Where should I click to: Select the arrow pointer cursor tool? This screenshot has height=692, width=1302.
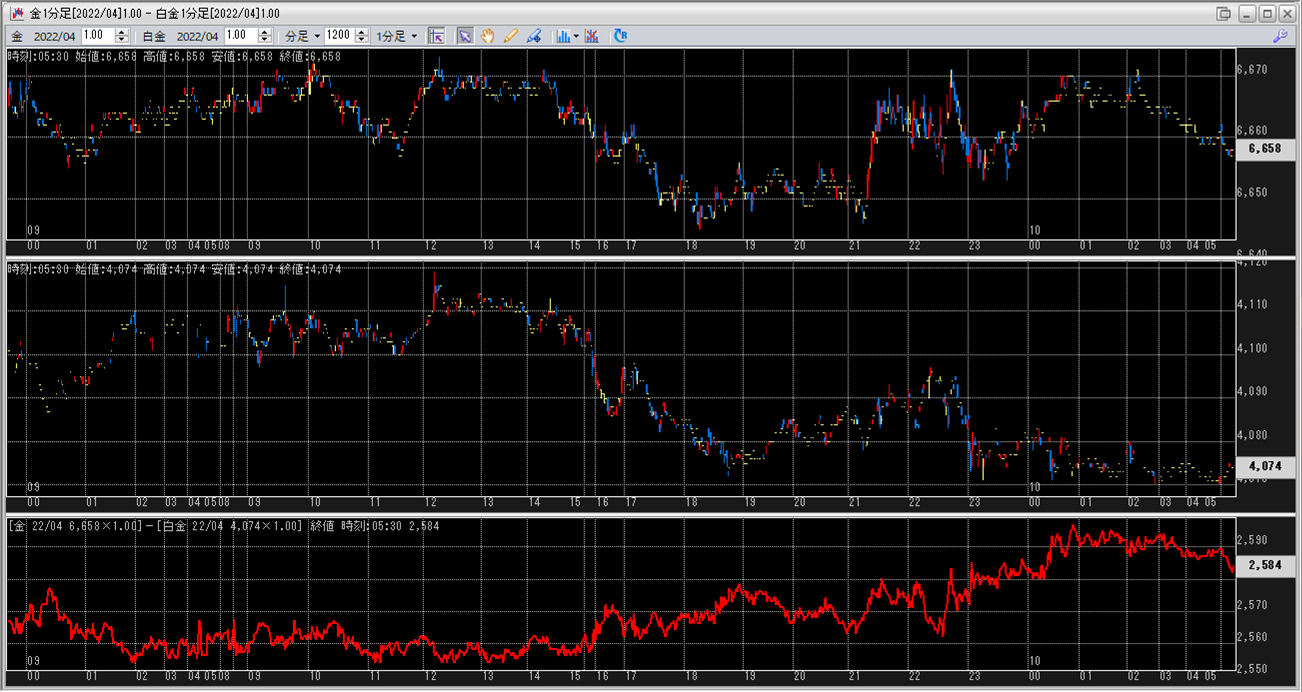click(465, 36)
